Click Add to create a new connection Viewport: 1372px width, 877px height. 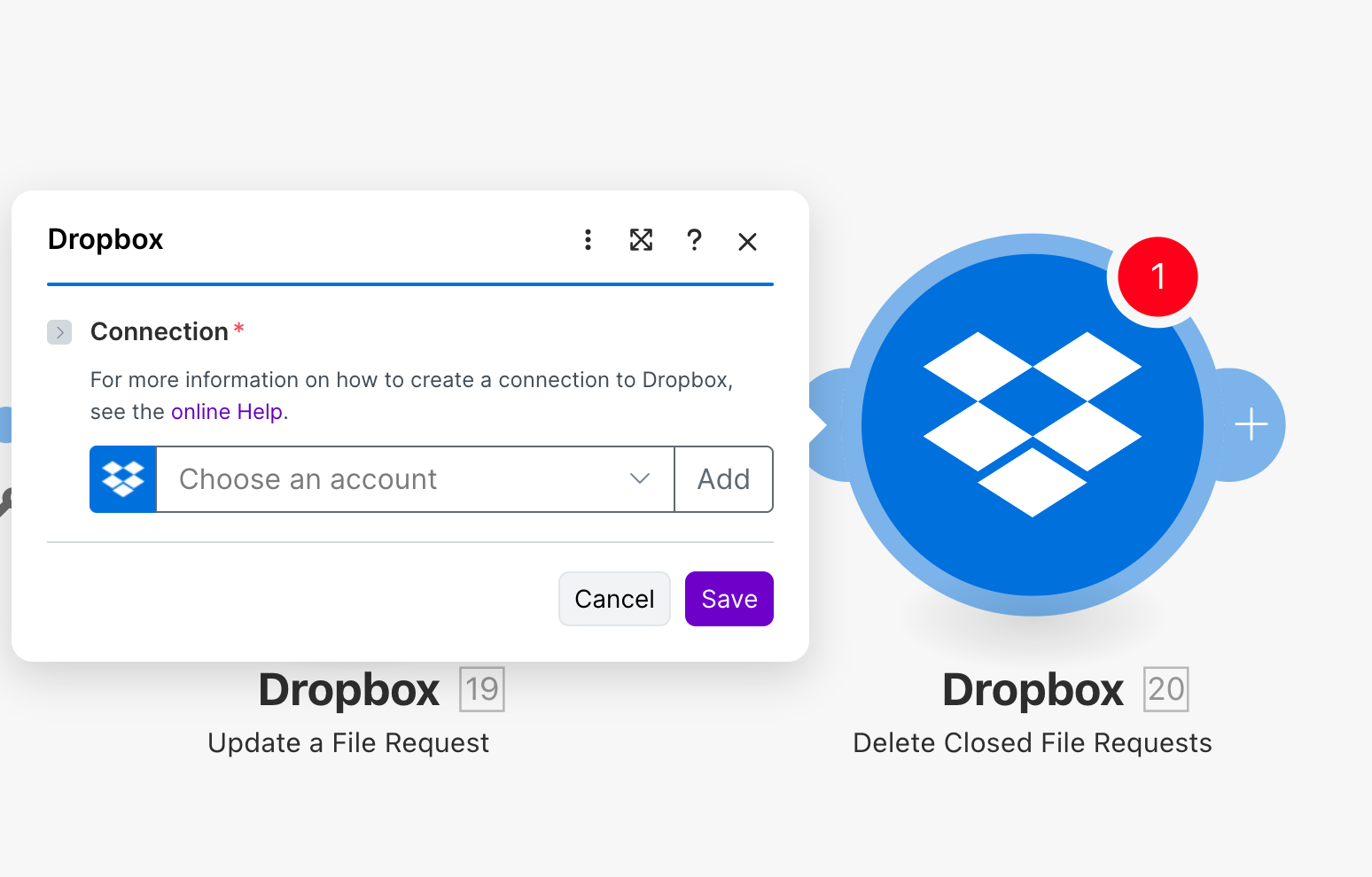(x=724, y=479)
